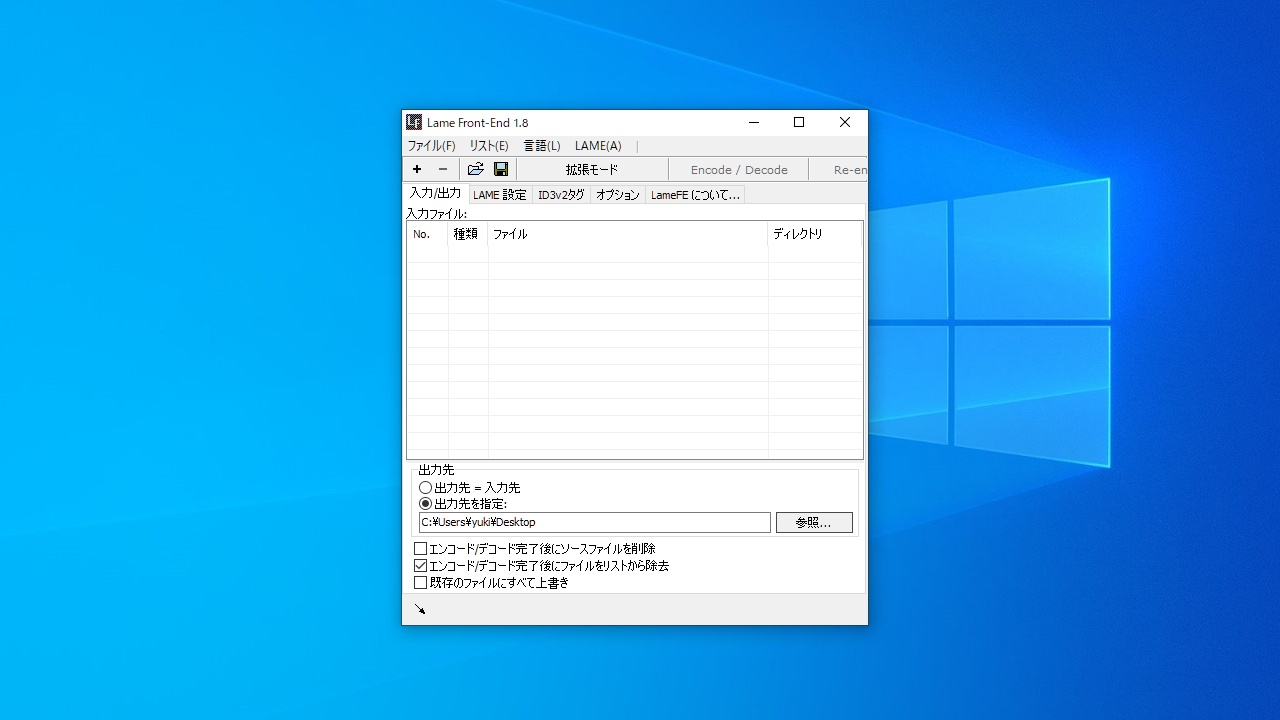
Task: Open the ファイル(F) menu
Action: pos(431,146)
